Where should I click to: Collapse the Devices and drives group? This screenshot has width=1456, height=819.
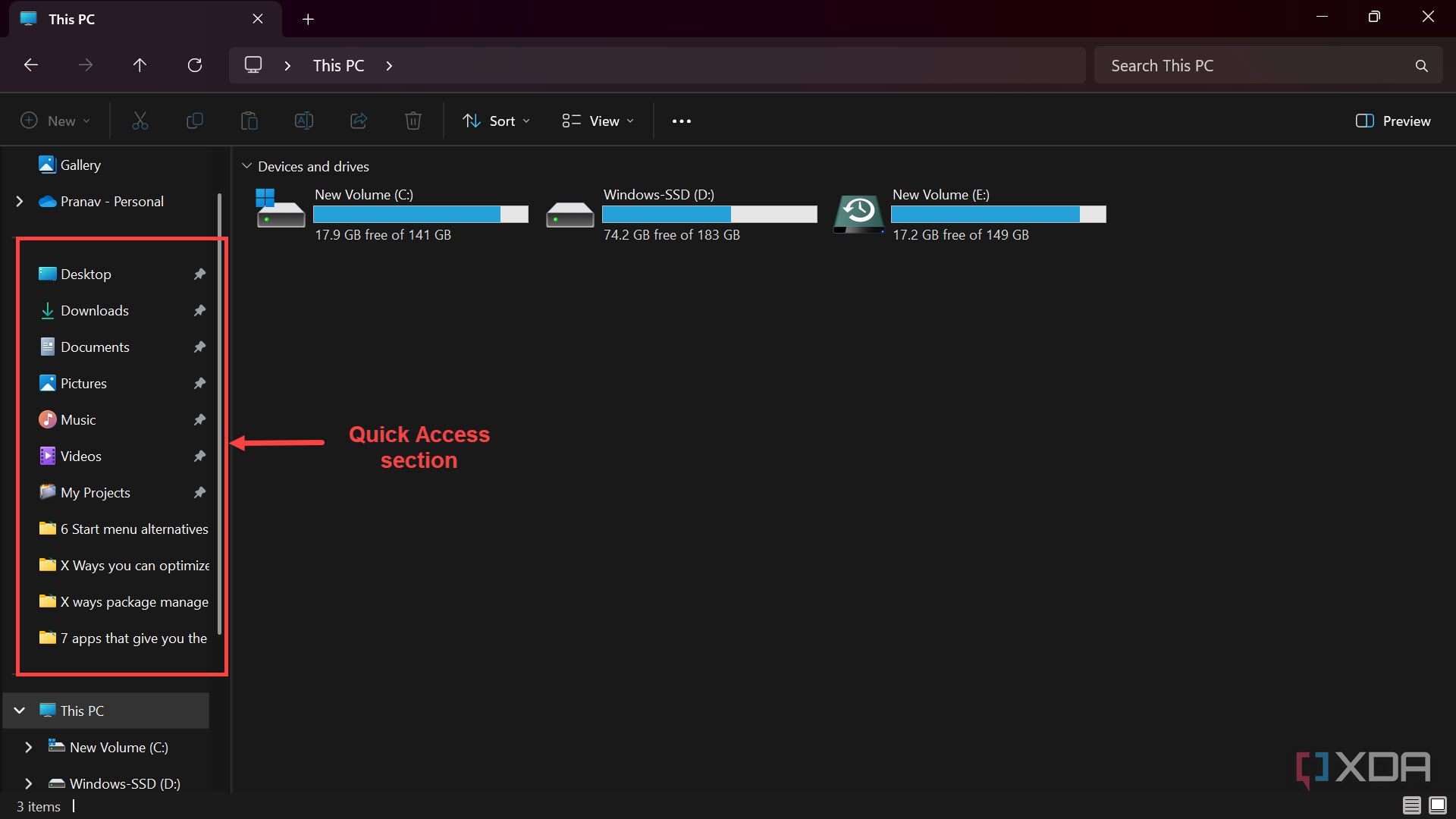tap(246, 166)
